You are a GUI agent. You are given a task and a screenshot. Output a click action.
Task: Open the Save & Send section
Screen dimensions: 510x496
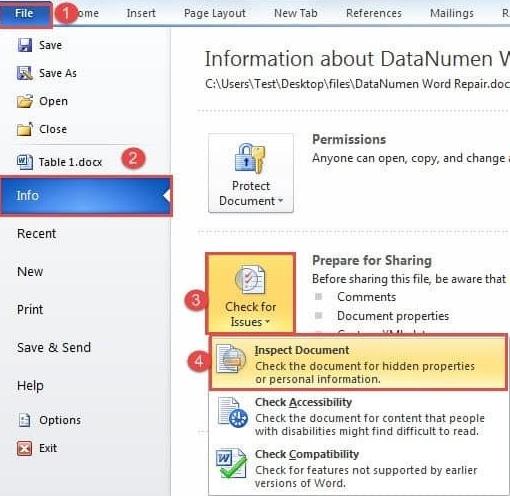(54, 348)
